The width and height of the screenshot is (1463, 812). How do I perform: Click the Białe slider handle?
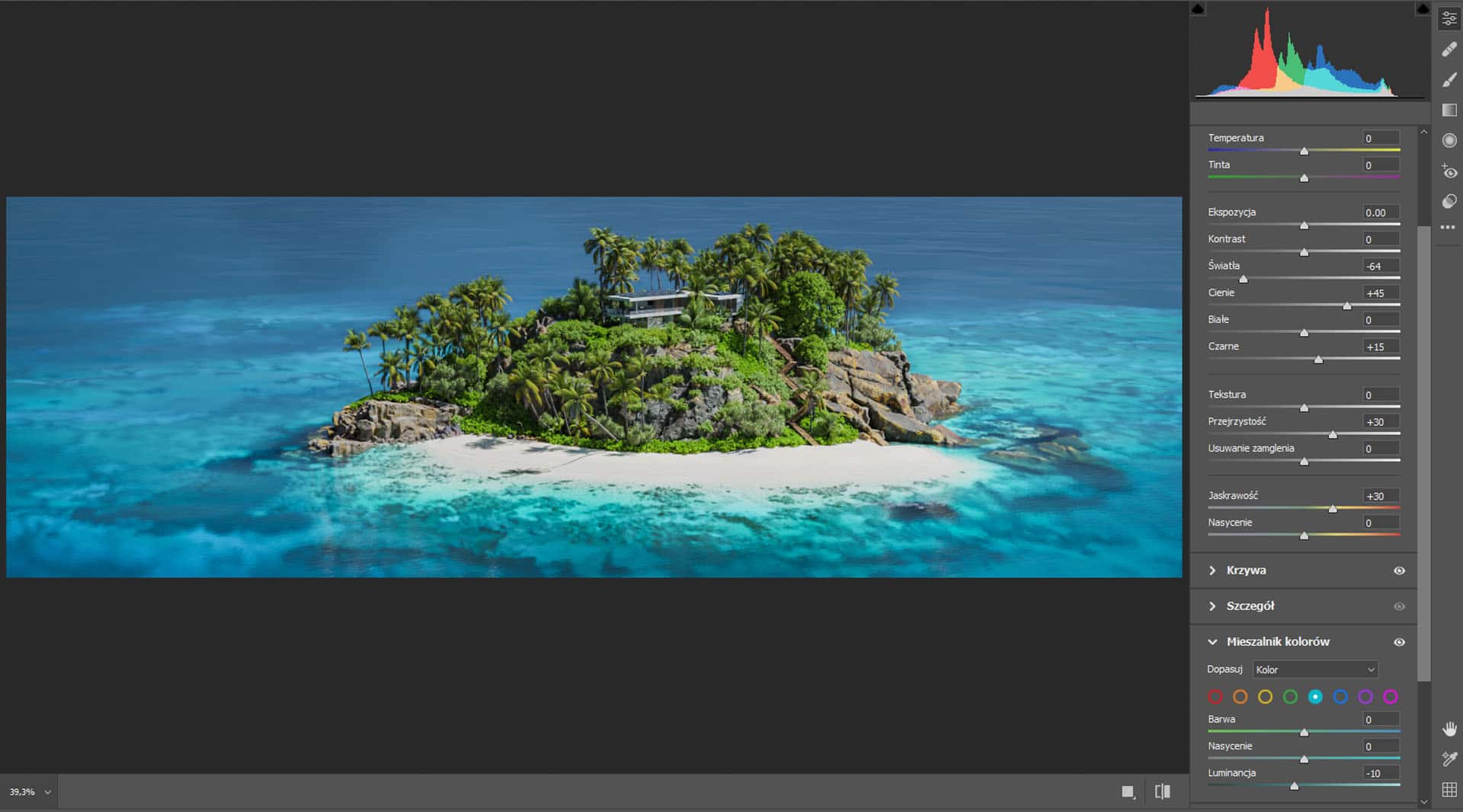[1304, 332]
